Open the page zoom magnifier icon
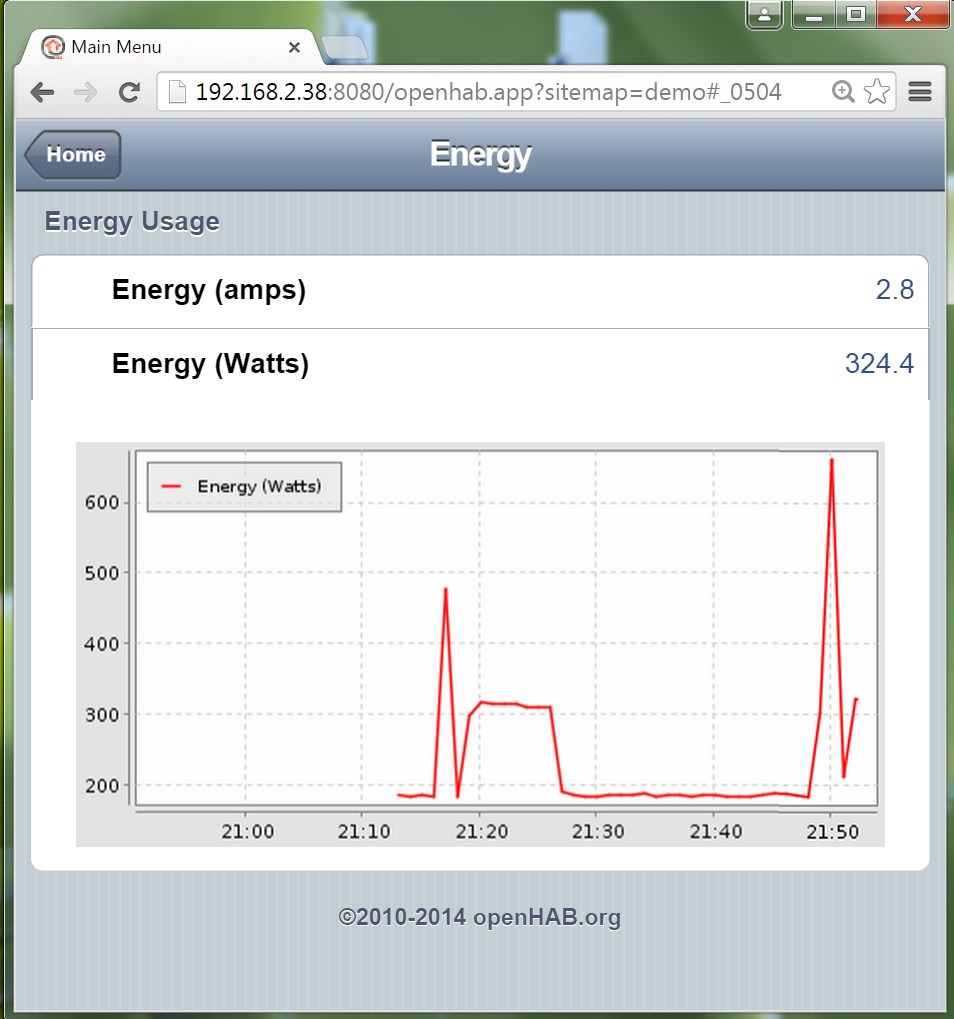Image resolution: width=954 pixels, height=1019 pixels. 843,91
